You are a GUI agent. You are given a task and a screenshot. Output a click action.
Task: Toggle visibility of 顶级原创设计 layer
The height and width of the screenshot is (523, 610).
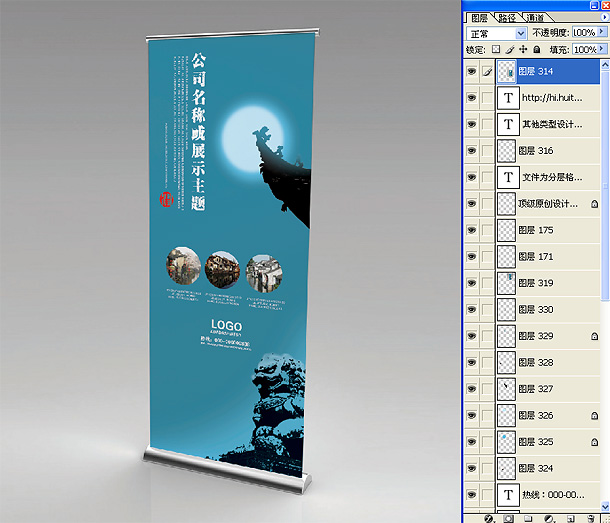click(472, 204)
